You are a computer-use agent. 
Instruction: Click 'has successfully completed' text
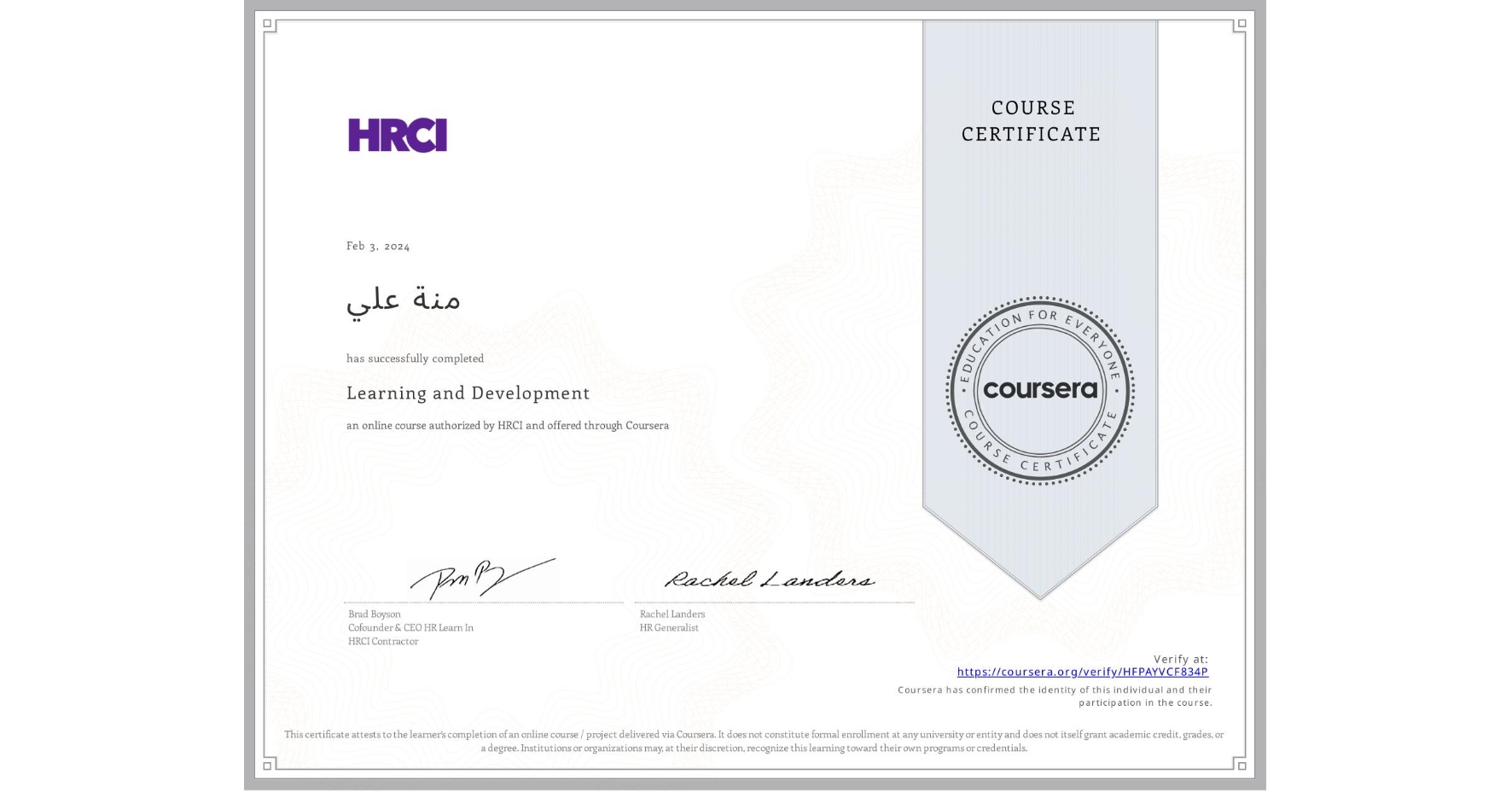(x=415, y=358)
